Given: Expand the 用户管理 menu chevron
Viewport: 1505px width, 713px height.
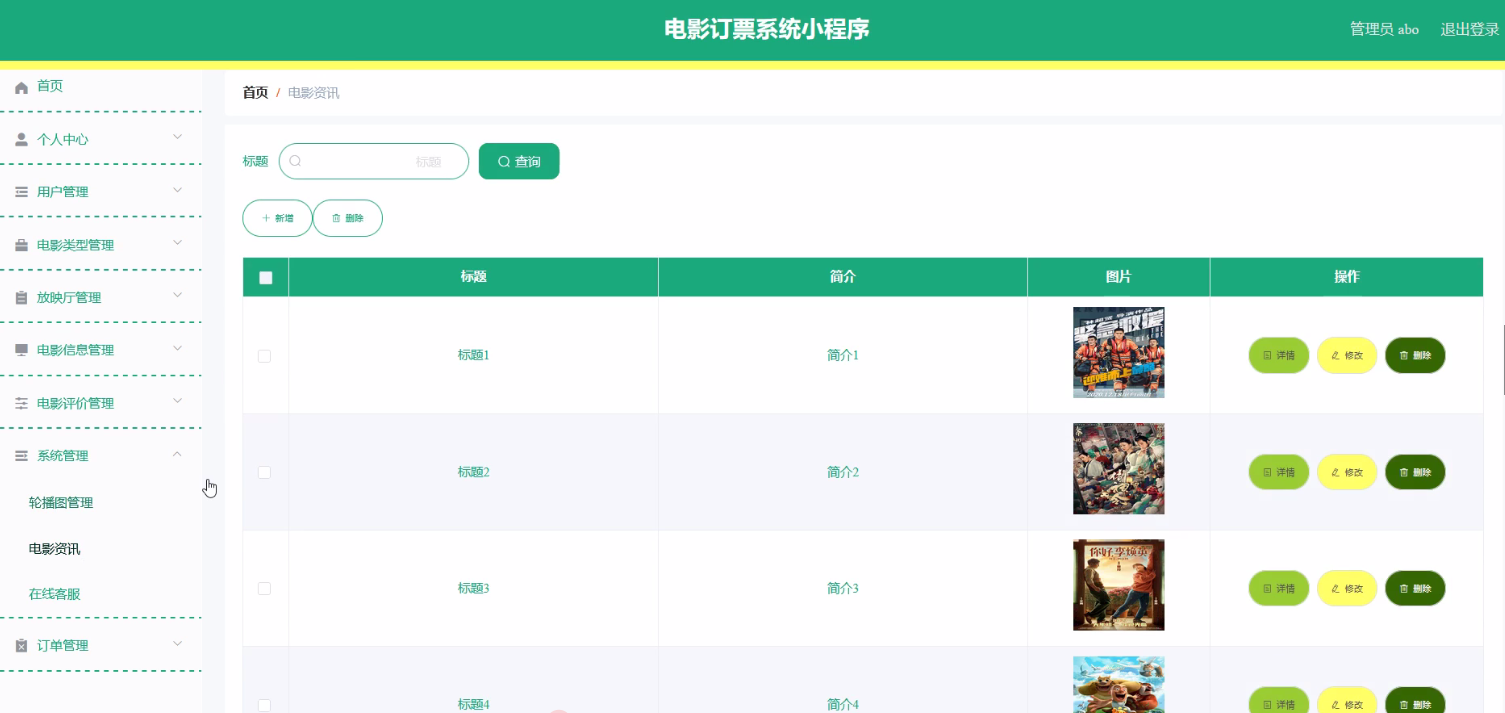Looking at the screenshot, I should click(177, 189).
